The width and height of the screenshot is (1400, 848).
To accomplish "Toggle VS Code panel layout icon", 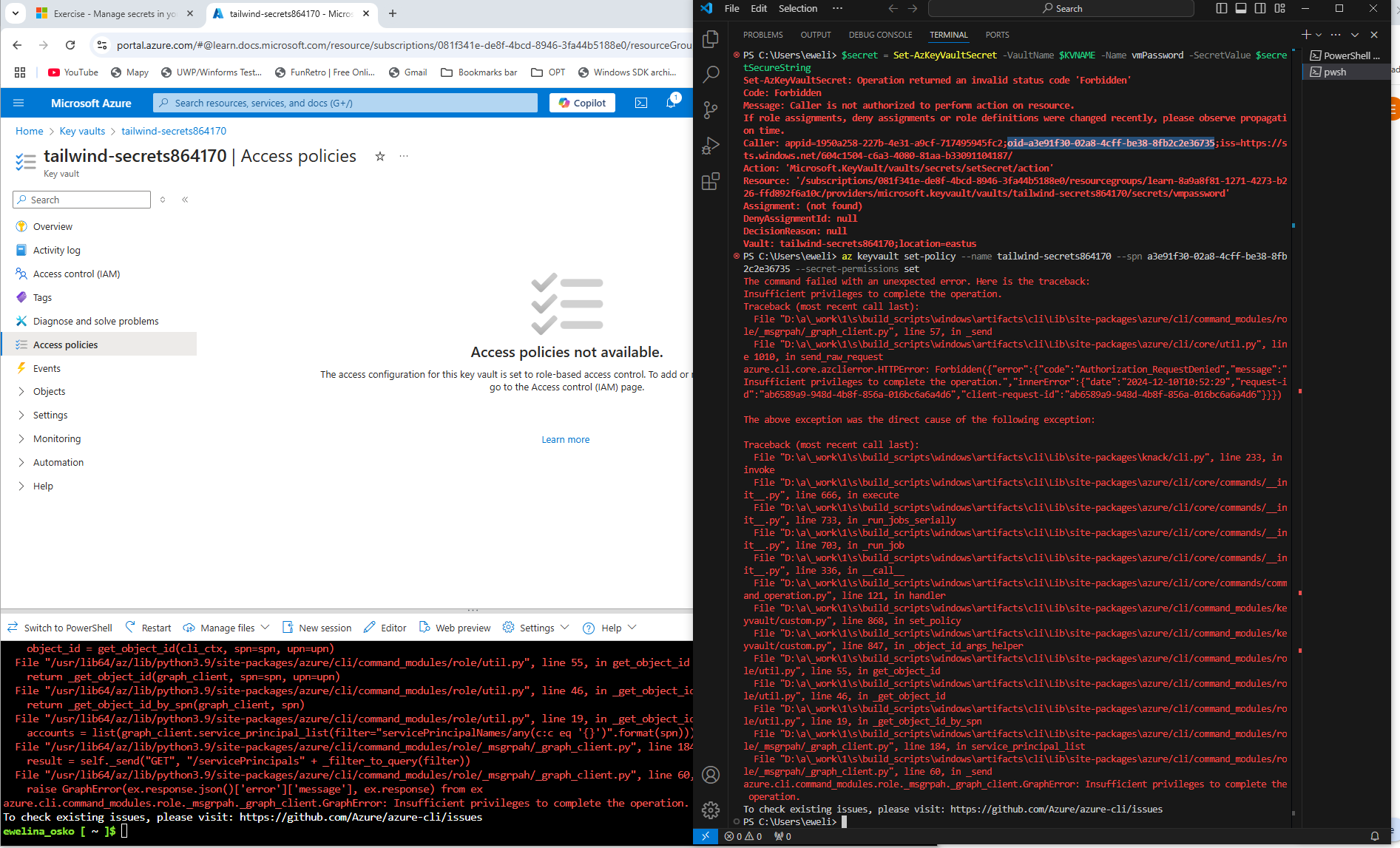I will tap(1241, 8).
